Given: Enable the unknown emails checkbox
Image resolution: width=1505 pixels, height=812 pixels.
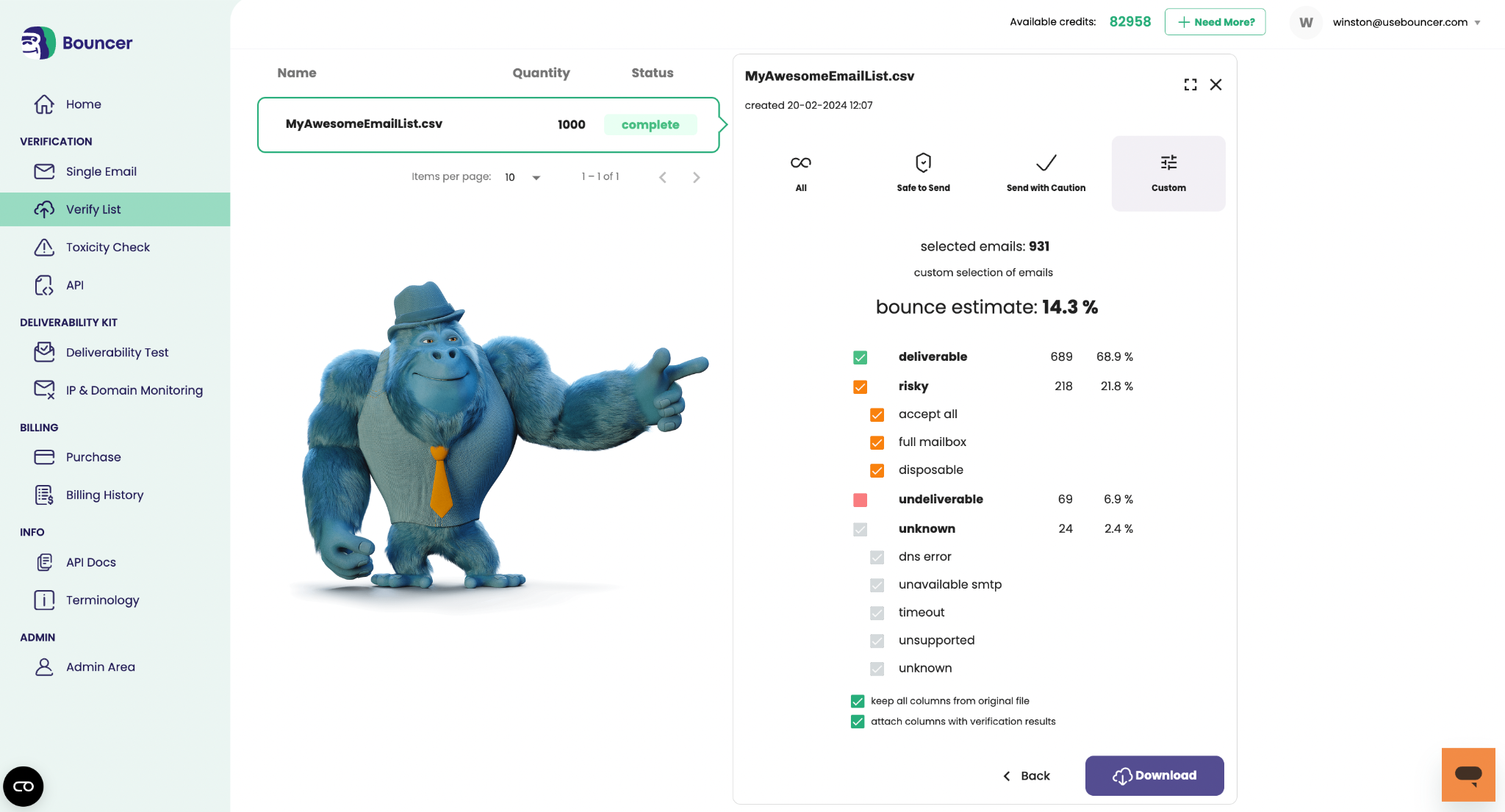Looking at the screenshot, I should [x=860, y=529].
